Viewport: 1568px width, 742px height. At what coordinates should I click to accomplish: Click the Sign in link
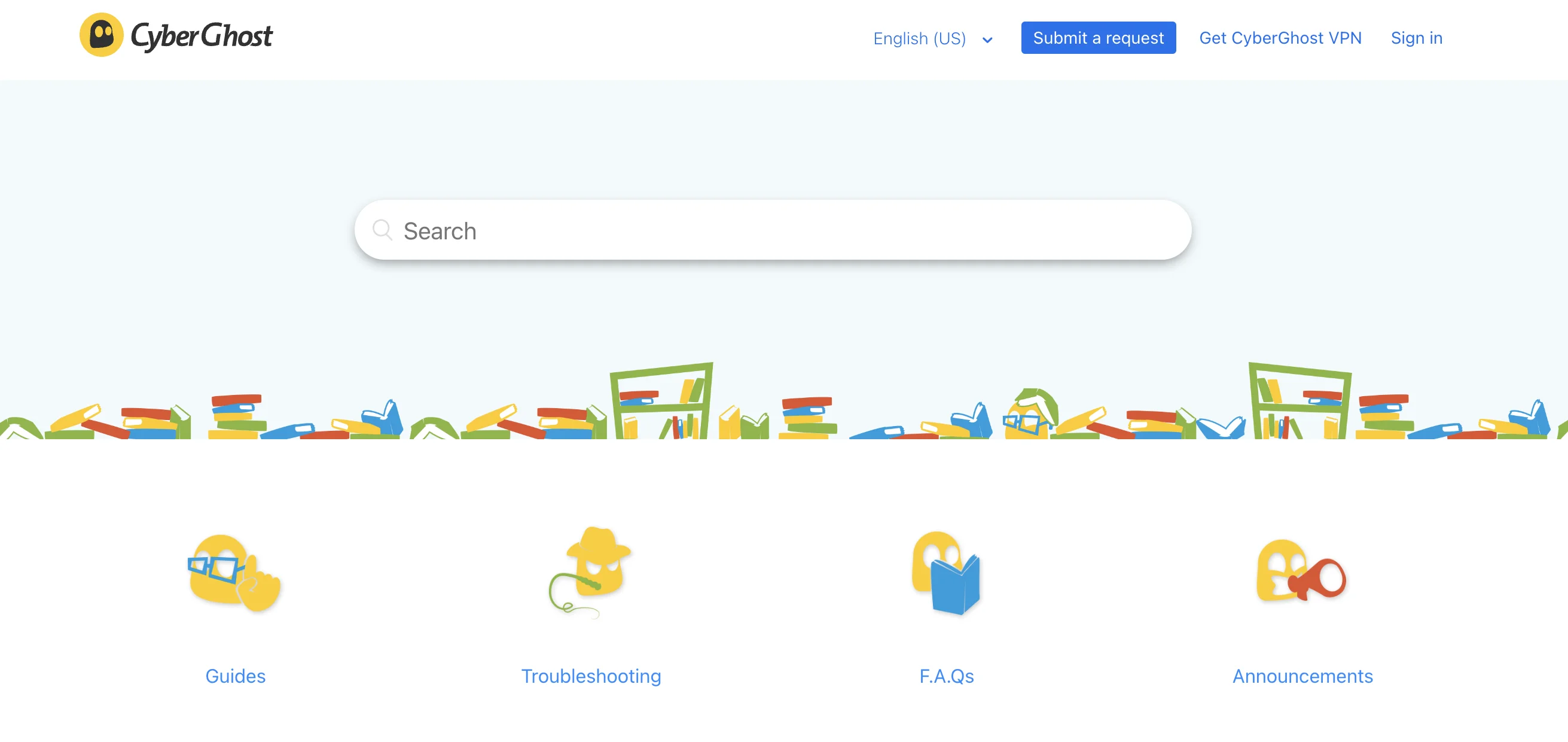point(1416,38)
